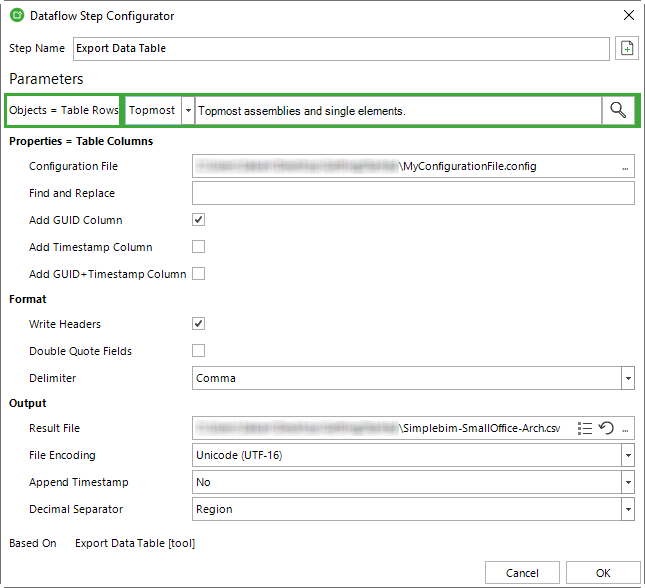Viewport: 645px width, 588px height.
Task: Browse for Result File with ellipsis button
Action: 625,430
